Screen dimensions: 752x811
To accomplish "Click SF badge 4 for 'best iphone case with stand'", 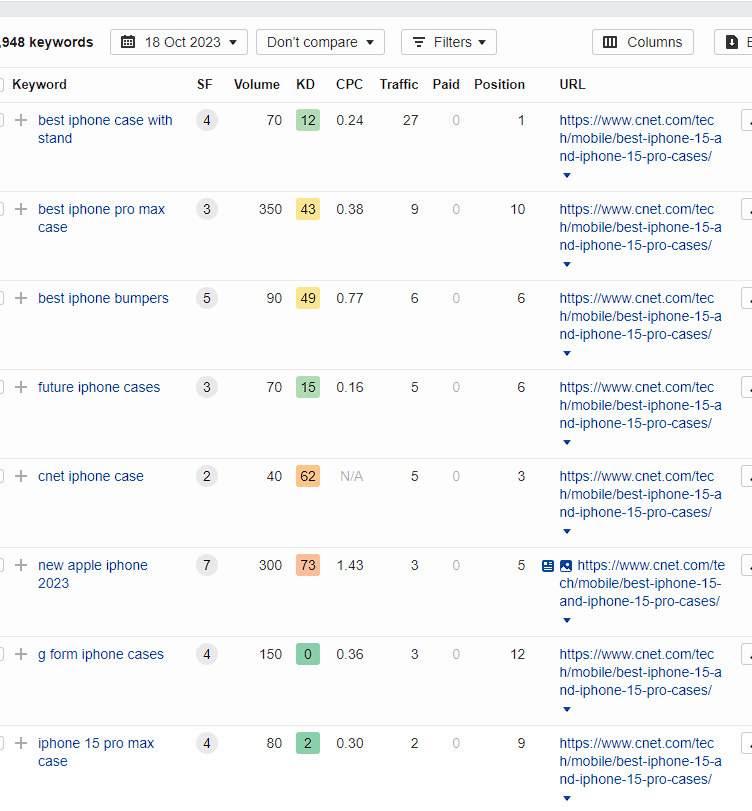I will (x=206, y=120).
